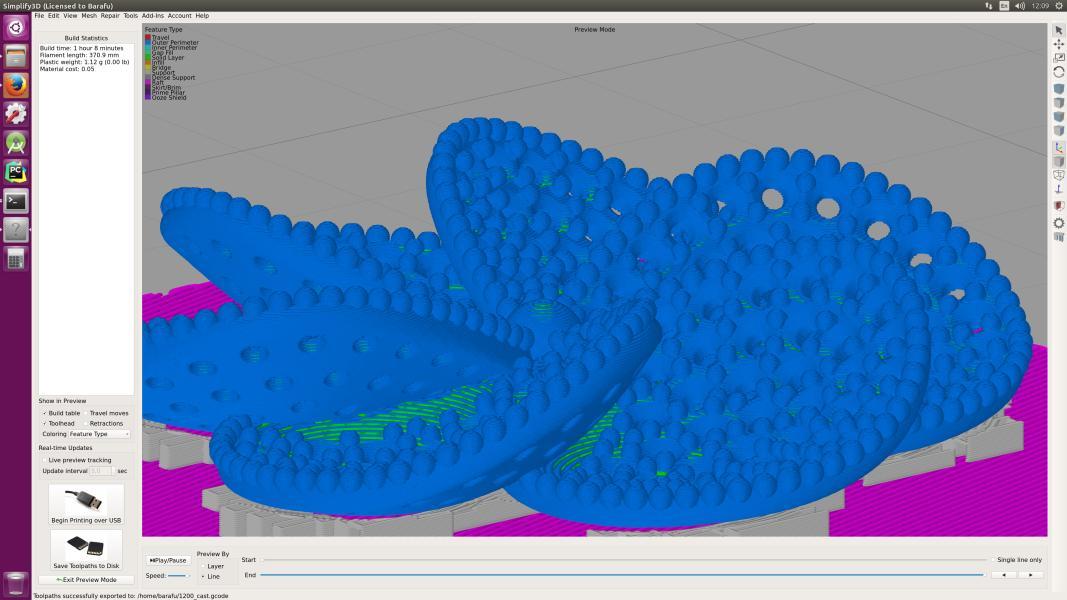Click Save Toolpaths to Disk
The image size is (1067, 600).
pyautogui.click(x=85, y=546)
